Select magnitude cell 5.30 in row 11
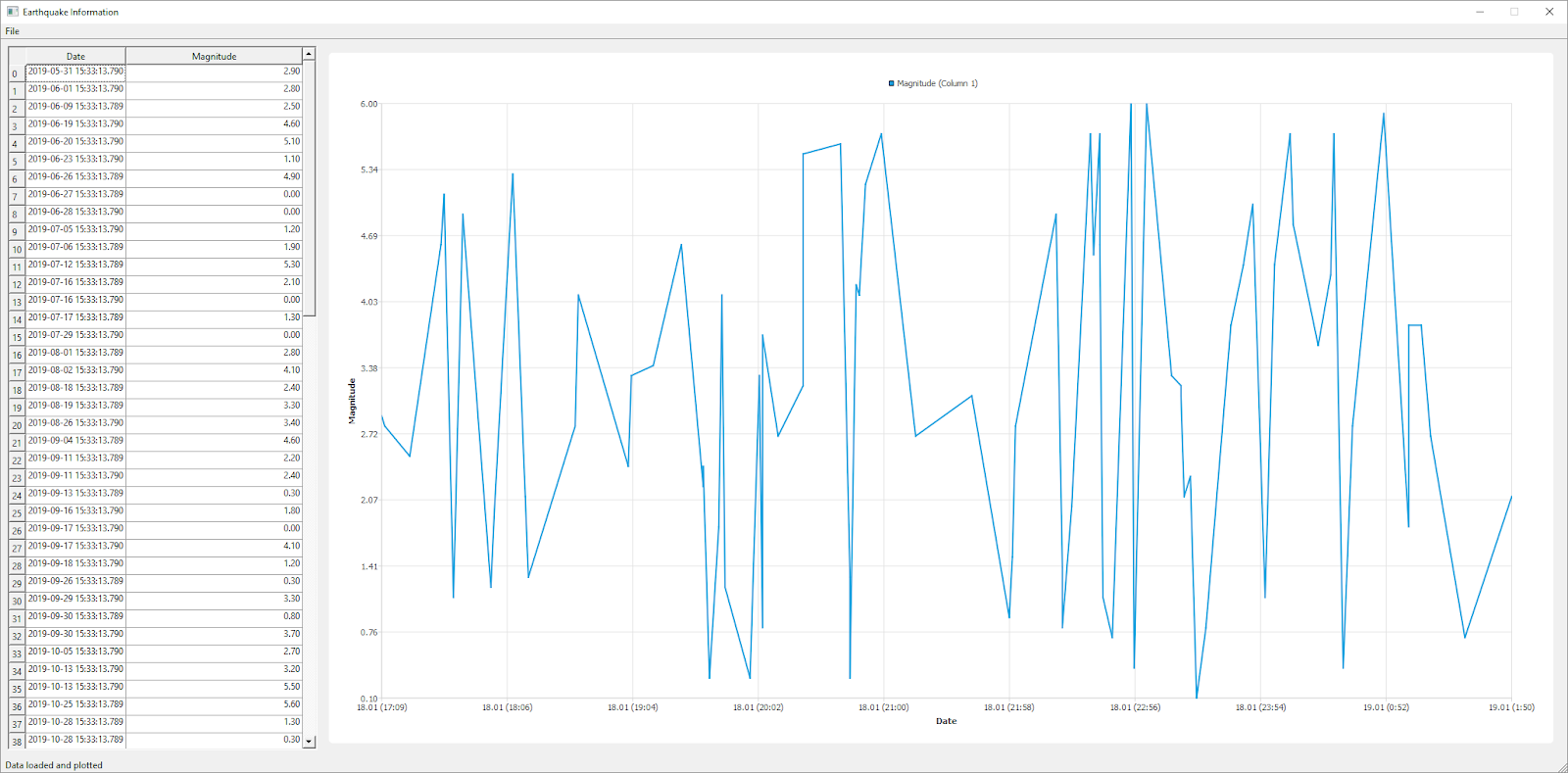The height and width of the screenshot is (773, 1568). point(214,265)
